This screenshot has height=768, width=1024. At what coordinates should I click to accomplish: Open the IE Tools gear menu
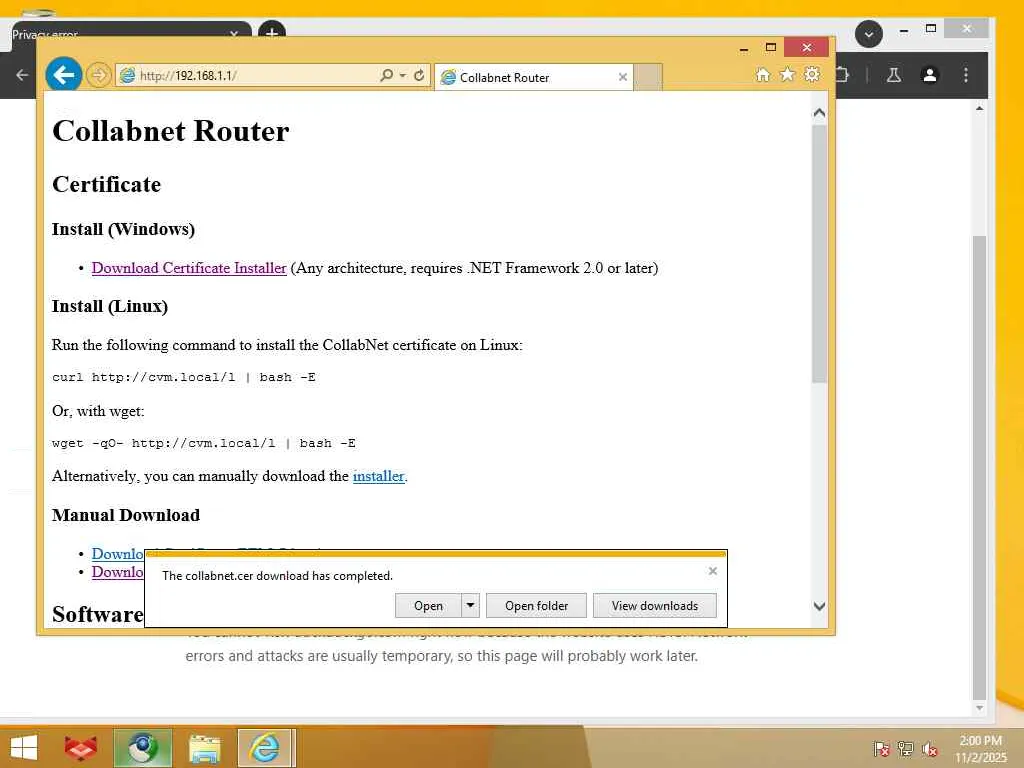coord(812,74)
